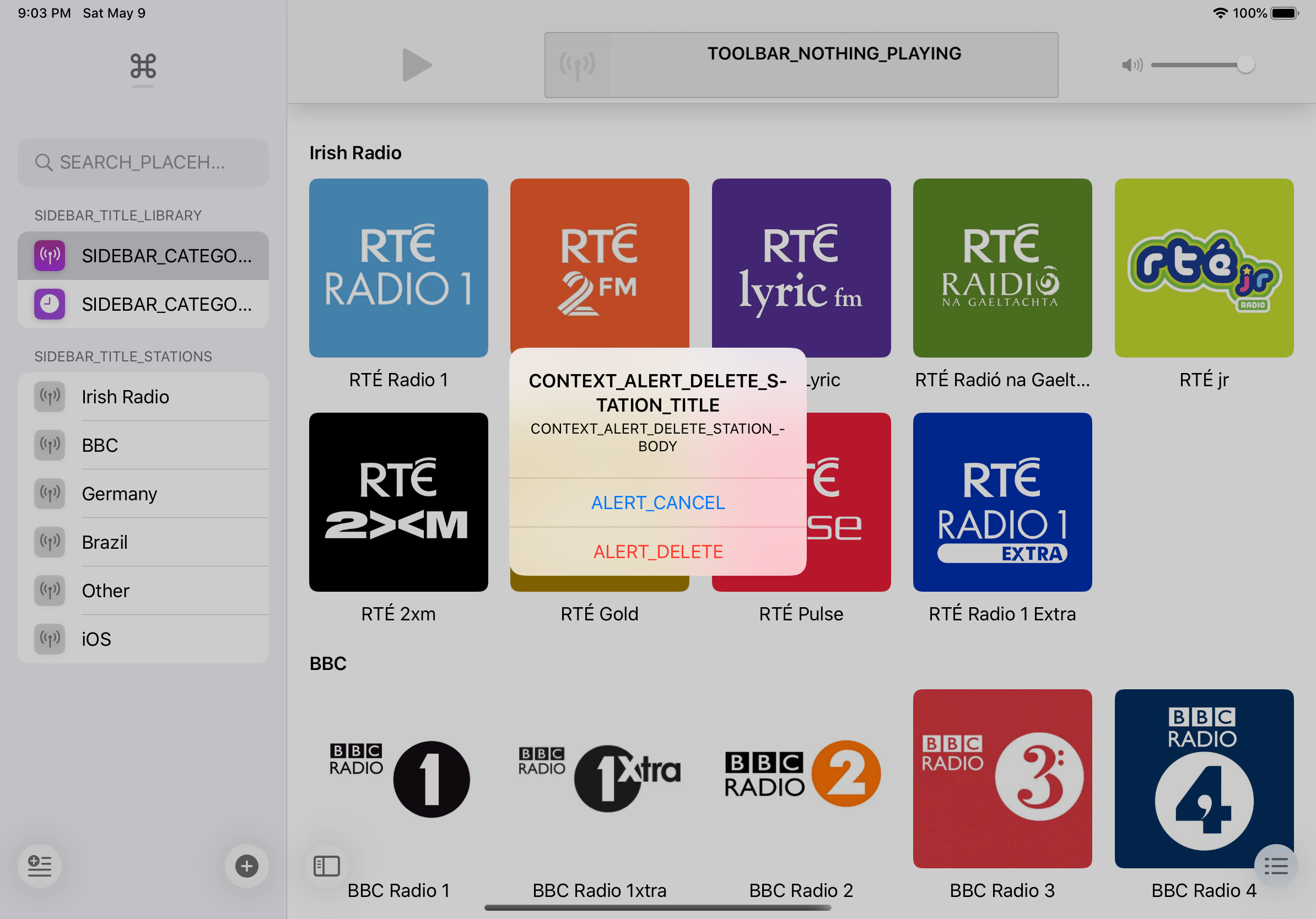The width and height of the screenshot is (1316, 919).
Task: Open the Irish Radio station list
Action: click(x=143, y=397)
